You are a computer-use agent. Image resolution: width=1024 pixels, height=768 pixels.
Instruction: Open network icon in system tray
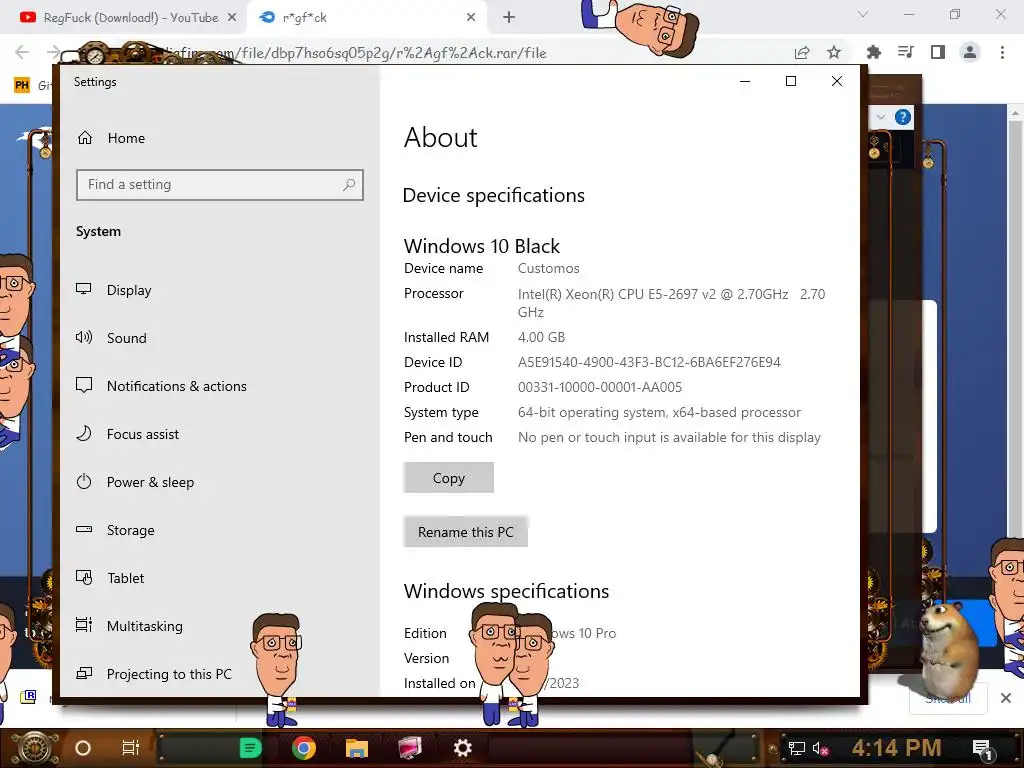click(797, 748)
